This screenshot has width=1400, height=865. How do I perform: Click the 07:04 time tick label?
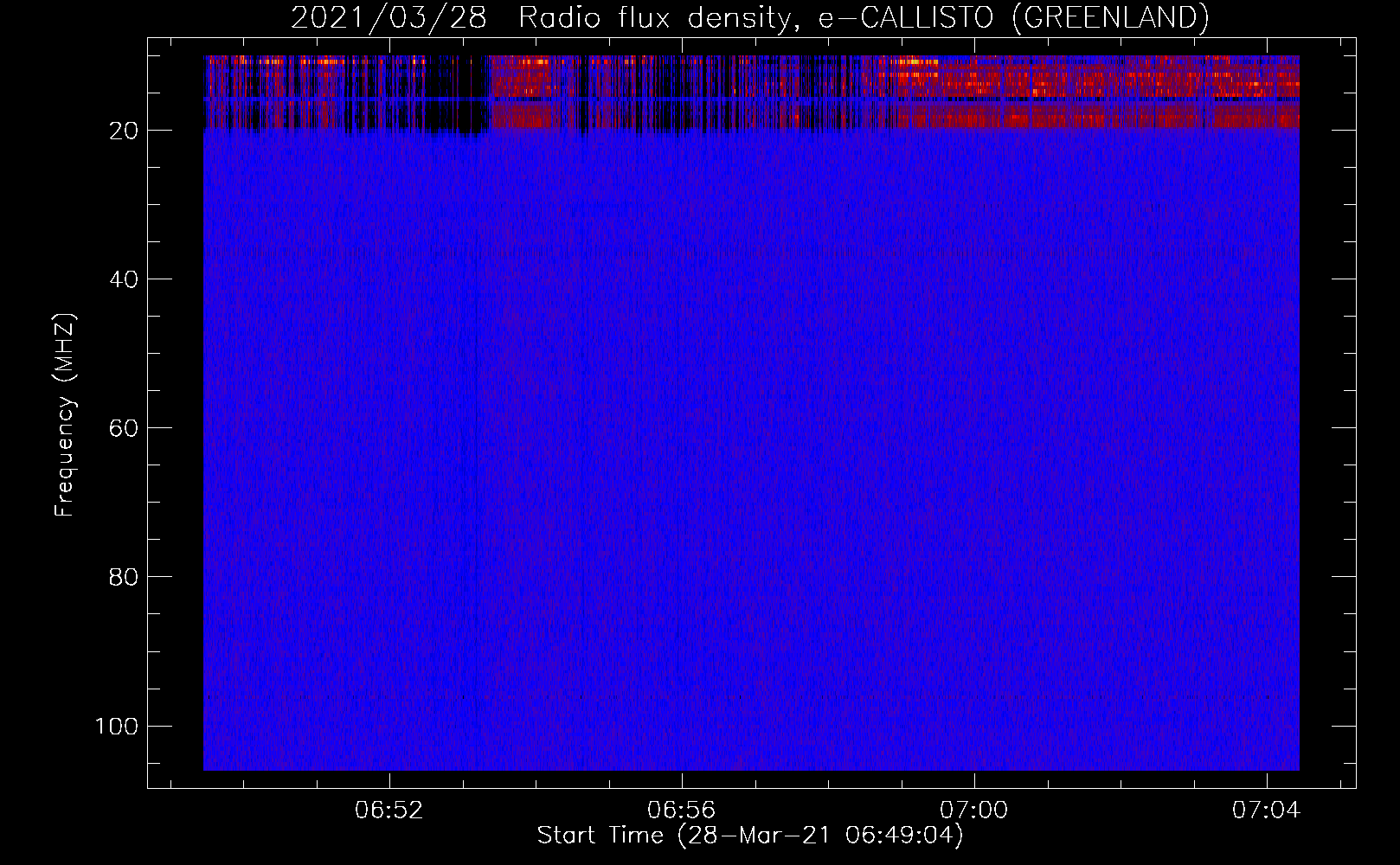click(1267, 811)
